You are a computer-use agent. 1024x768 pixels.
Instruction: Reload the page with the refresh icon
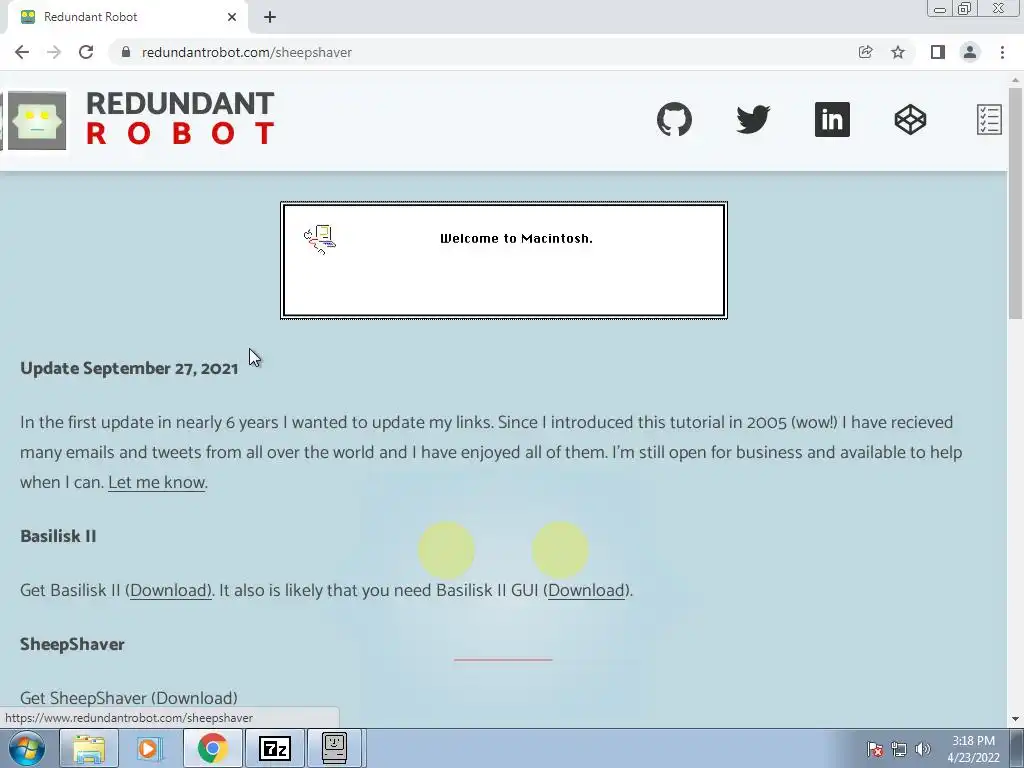click(86, 52)
